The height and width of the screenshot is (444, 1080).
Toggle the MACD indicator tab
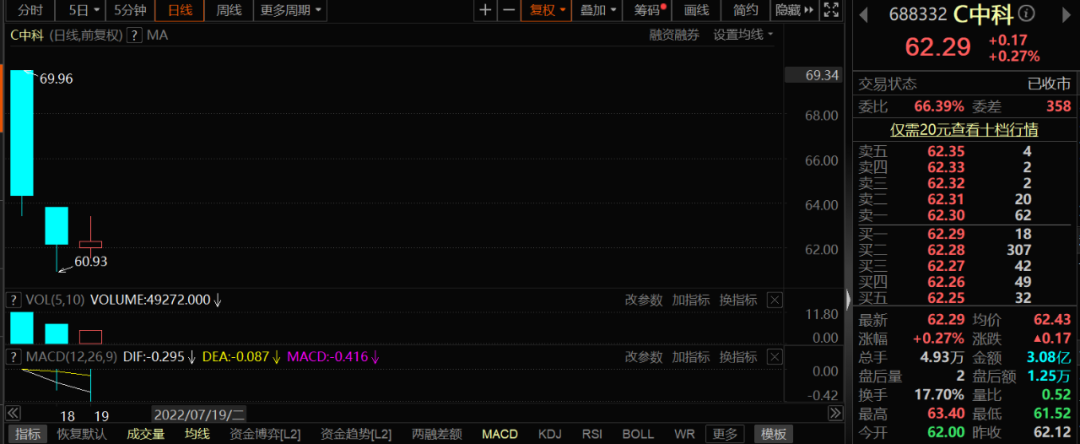499,434
